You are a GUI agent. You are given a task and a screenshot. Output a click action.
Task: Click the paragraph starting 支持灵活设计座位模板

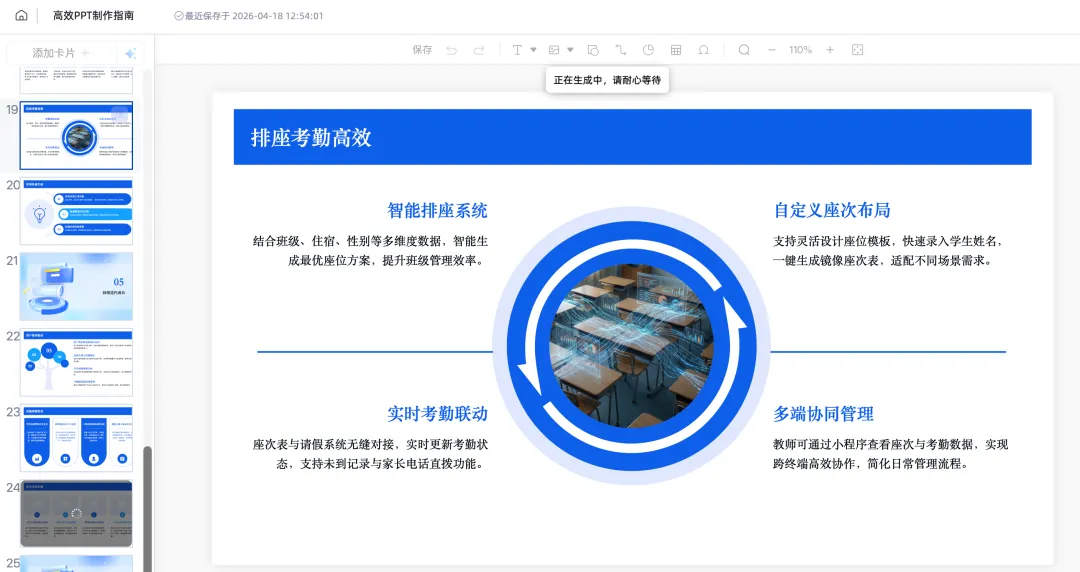888,251
